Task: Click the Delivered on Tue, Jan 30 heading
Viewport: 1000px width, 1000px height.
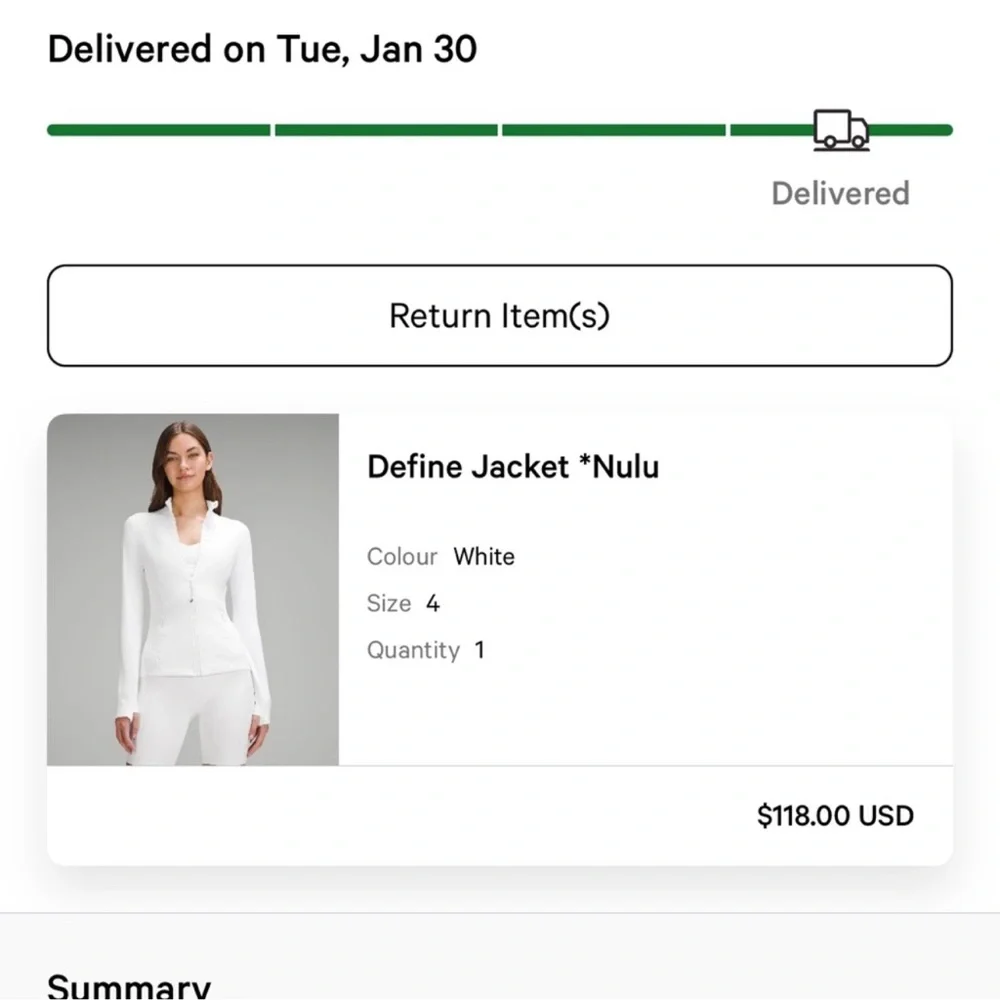Action: click(x=263, y=48)
